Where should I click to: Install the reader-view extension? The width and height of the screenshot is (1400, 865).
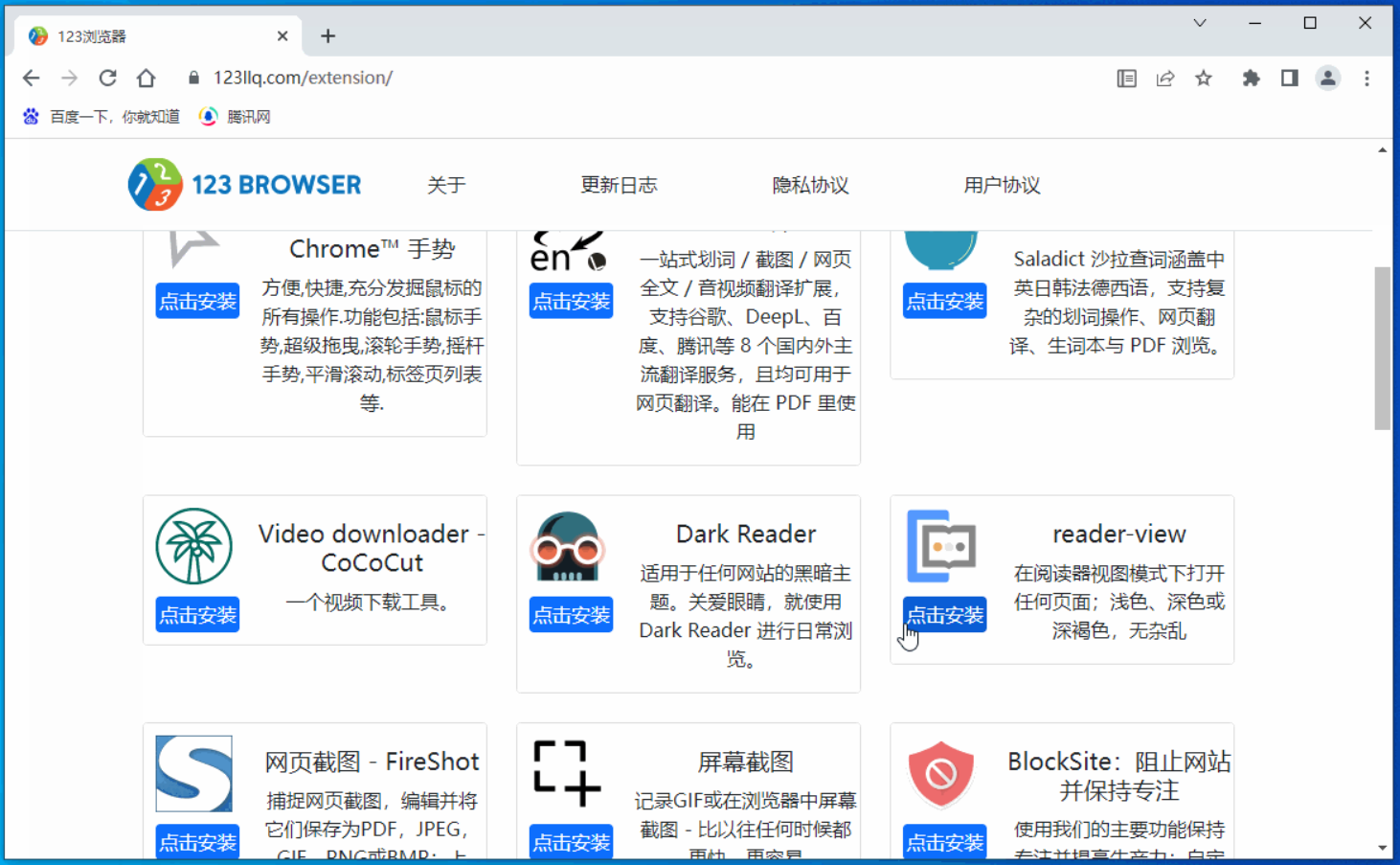pyautogui.click(x=944, y=615)
